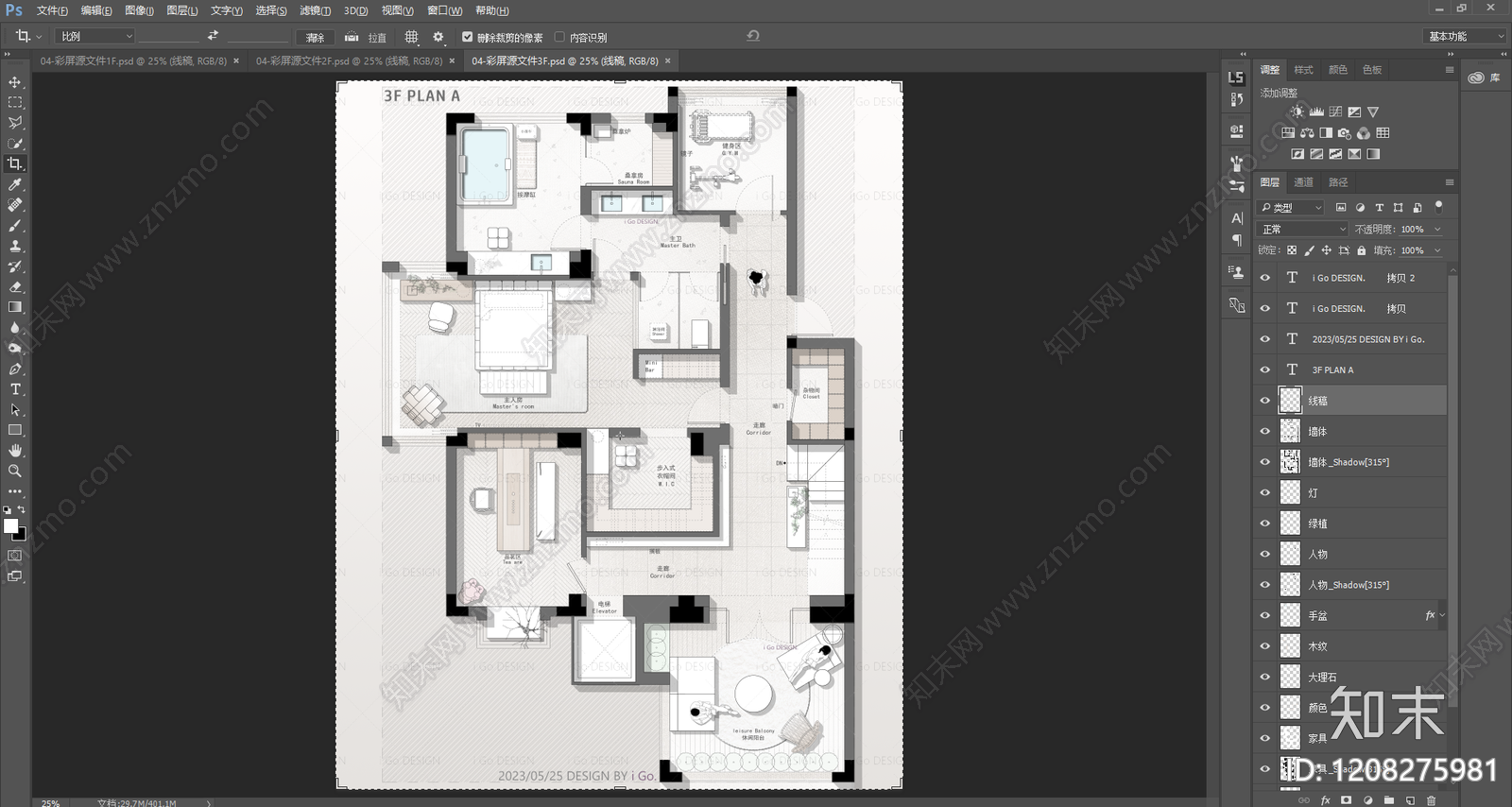Open the 基本功能 workspace dropdown
Image resolution: width=1512 pixels, height=807 pixels.
click(x=1464, y=36)
